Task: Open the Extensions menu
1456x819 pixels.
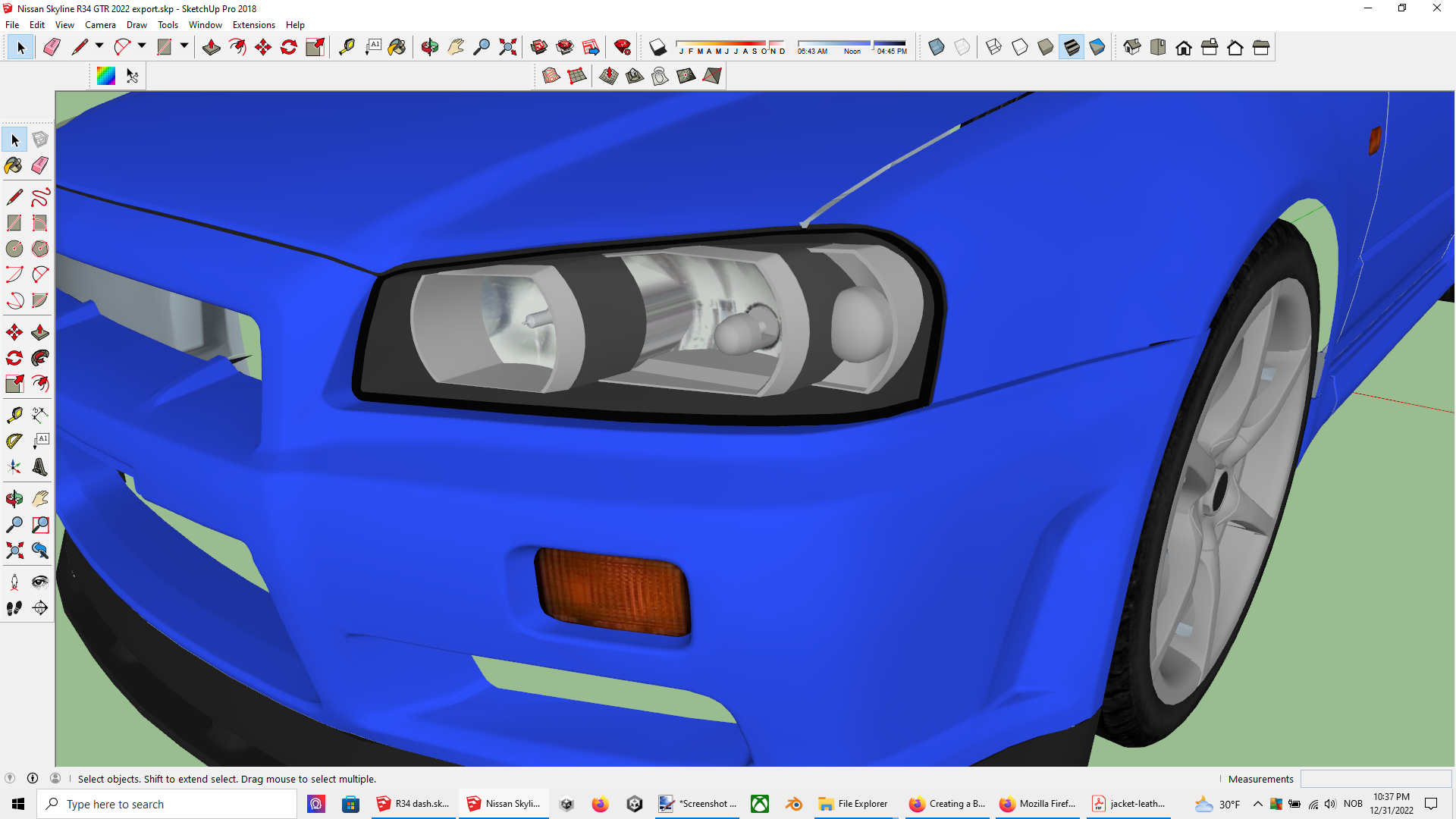Action: pyautogui.click(x=253, y=25)
